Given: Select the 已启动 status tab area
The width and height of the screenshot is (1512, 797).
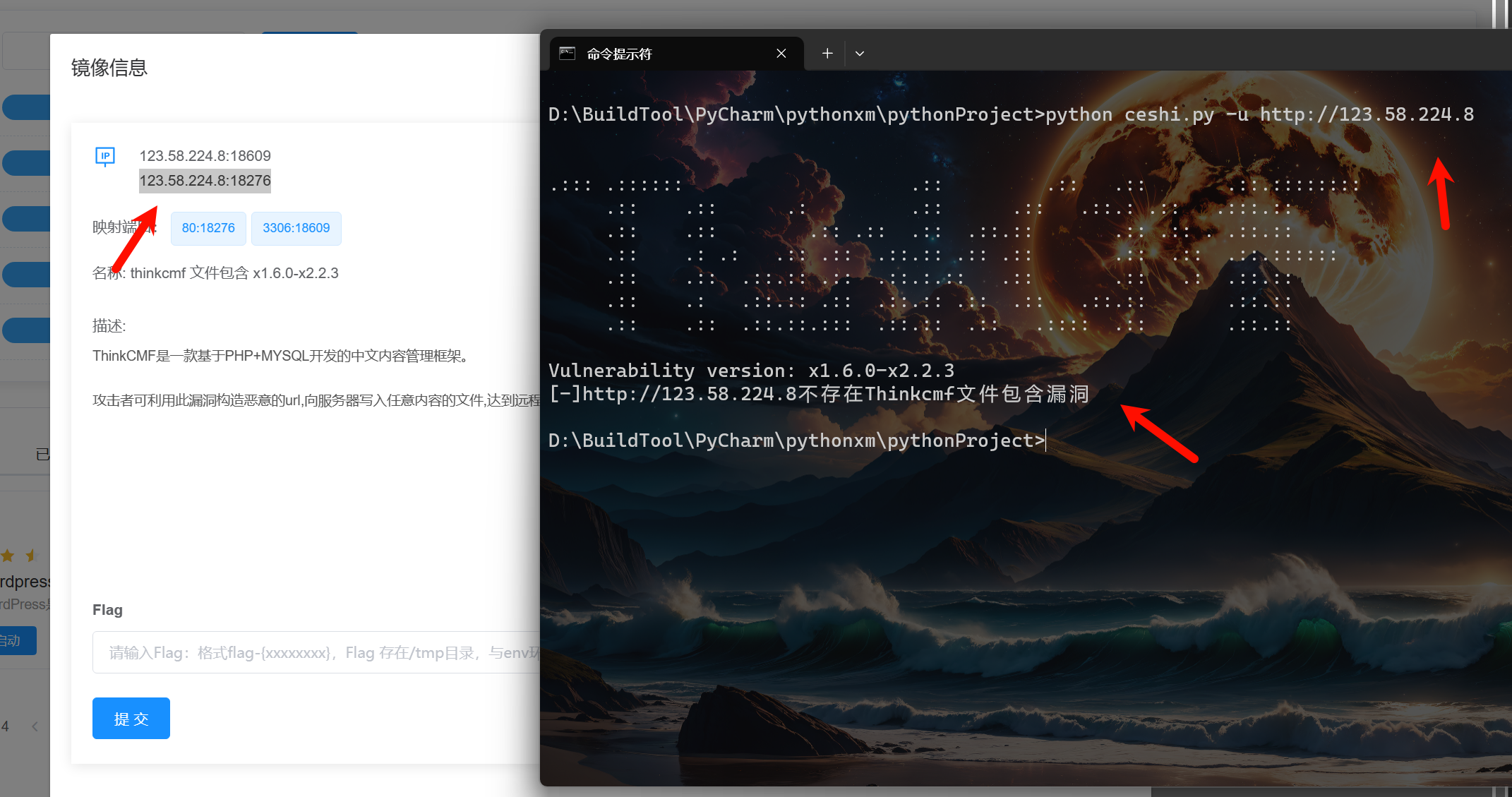Looking at the screenshot, I should tap(42, 454).
